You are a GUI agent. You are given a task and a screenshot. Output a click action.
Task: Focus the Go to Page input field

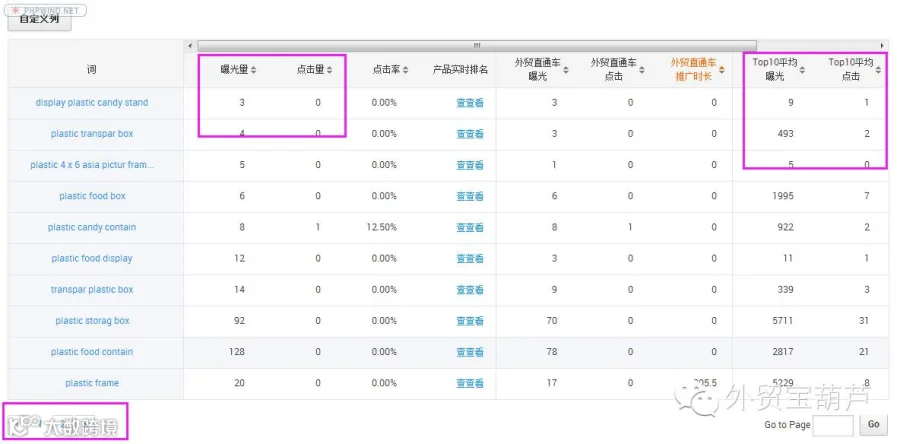(833, 424)
